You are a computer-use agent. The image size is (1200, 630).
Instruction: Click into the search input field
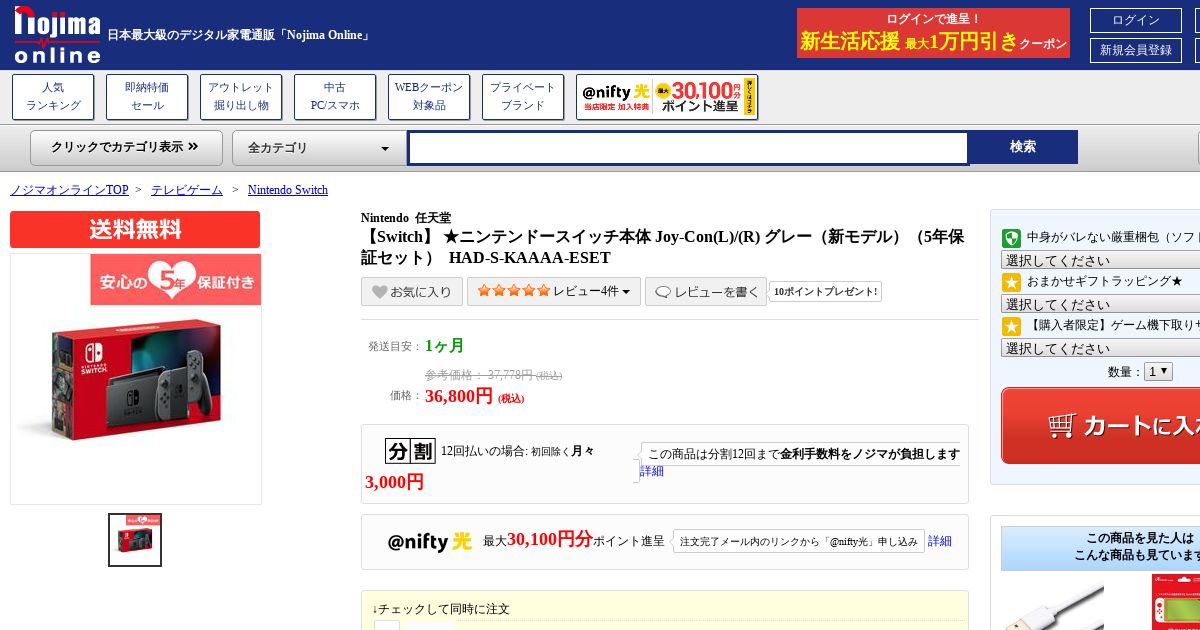coord(688,148)
